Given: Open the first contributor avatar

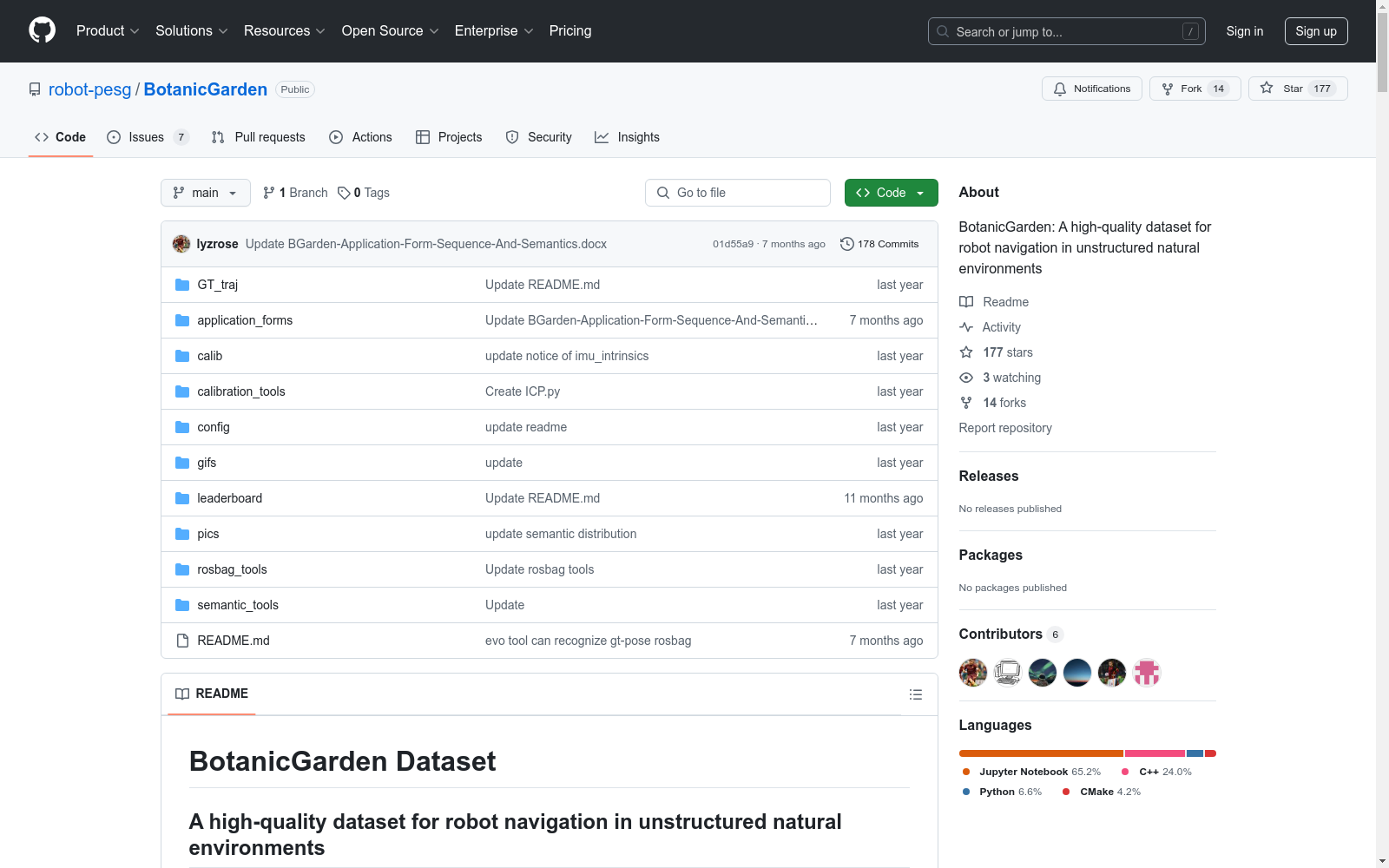Looking at the screenshot, I should pyautogui.click(x=973, y=673).
